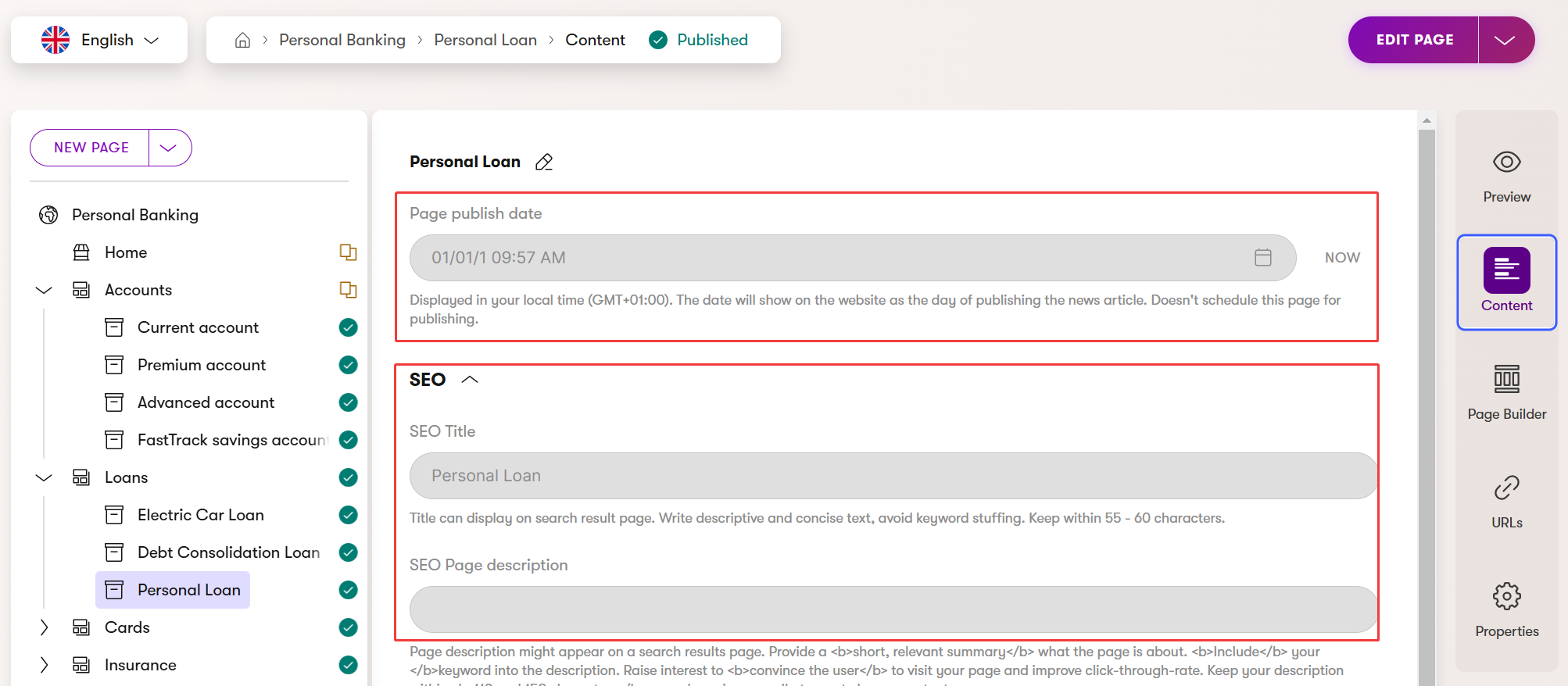Click the pencil icon beside Personal Loan title
The image size is (1568, 686).
pos(544,162)
